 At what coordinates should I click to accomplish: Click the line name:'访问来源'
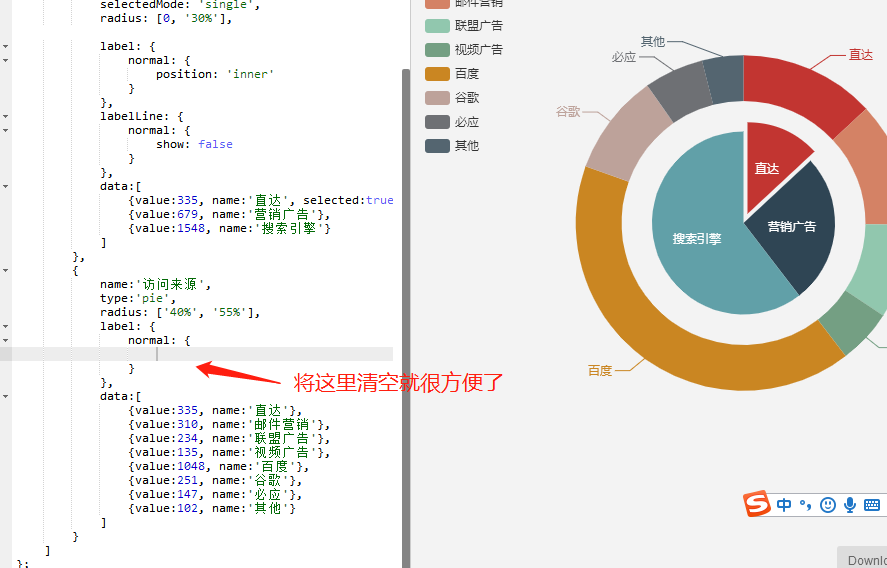tap(156, 284)
